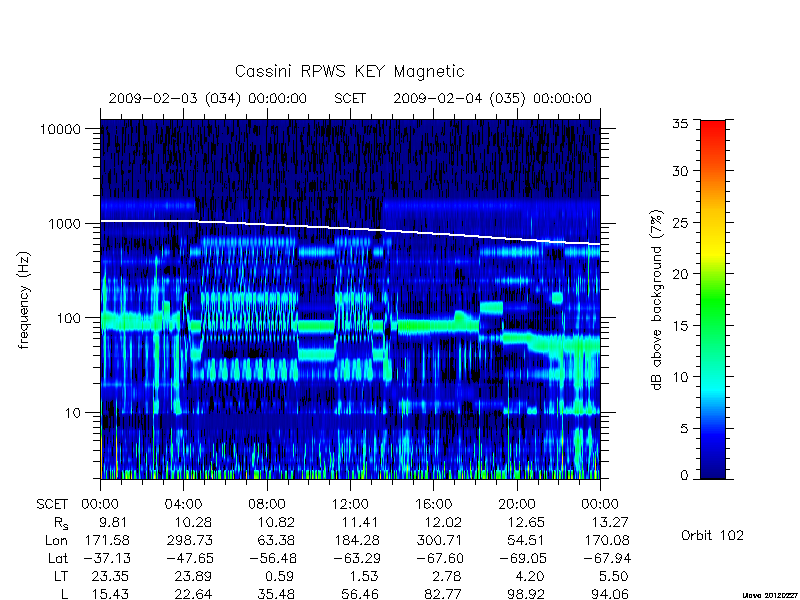The image size is (800, 600).
Task: Click the 'Orbit 102' label
Action: coord(712,535)
